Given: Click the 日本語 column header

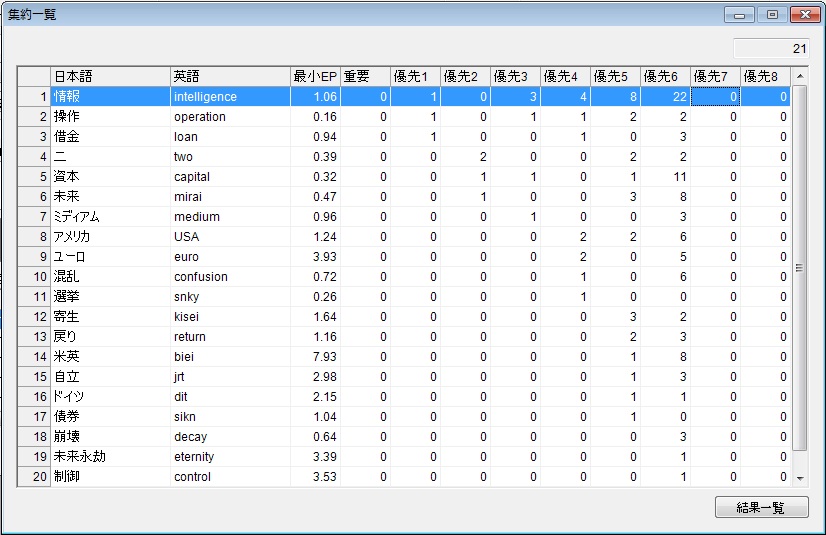Looking at the screenshot, I should [110, 76].
